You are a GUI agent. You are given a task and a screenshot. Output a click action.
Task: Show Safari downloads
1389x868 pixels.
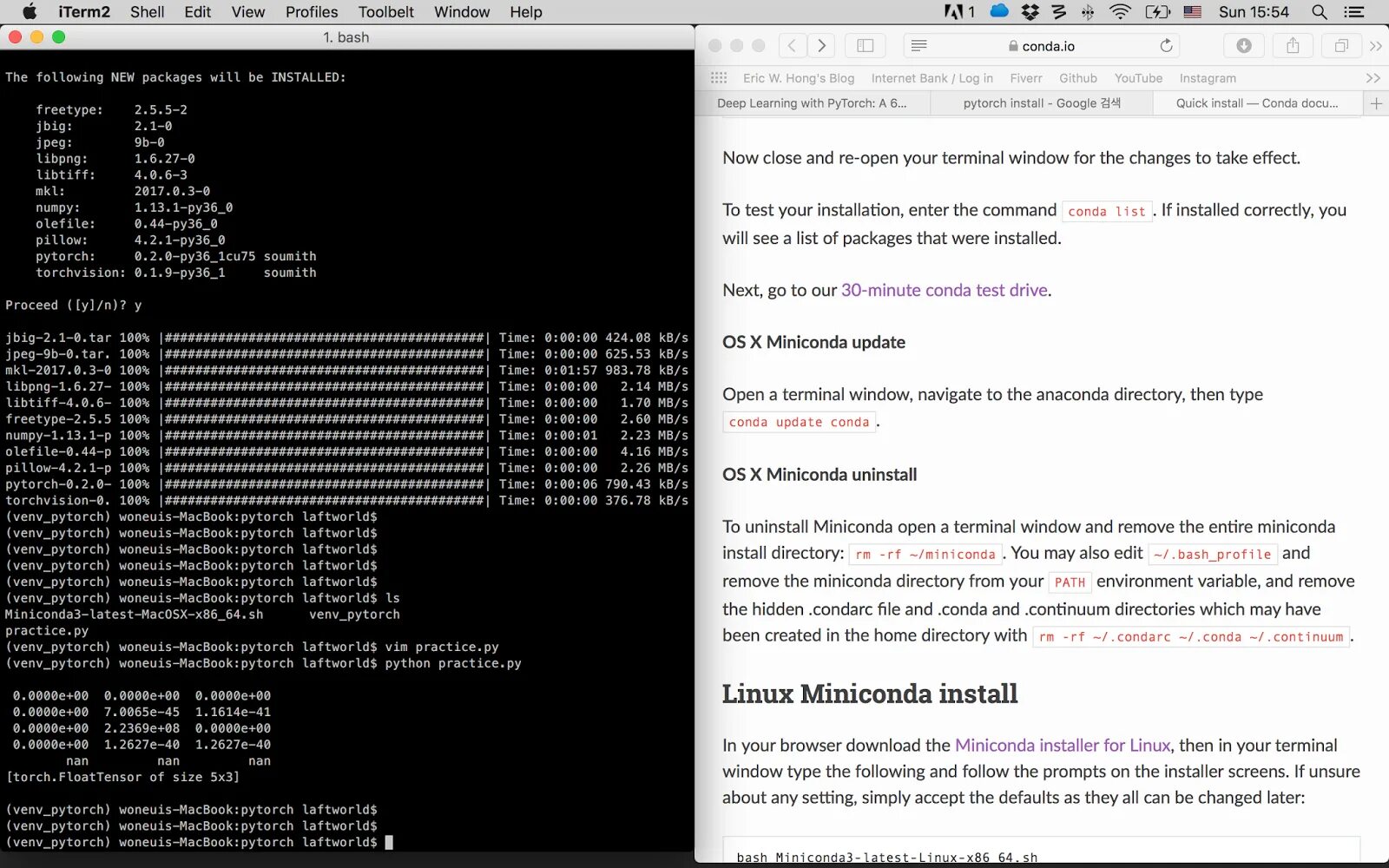tap(1244, 45)
